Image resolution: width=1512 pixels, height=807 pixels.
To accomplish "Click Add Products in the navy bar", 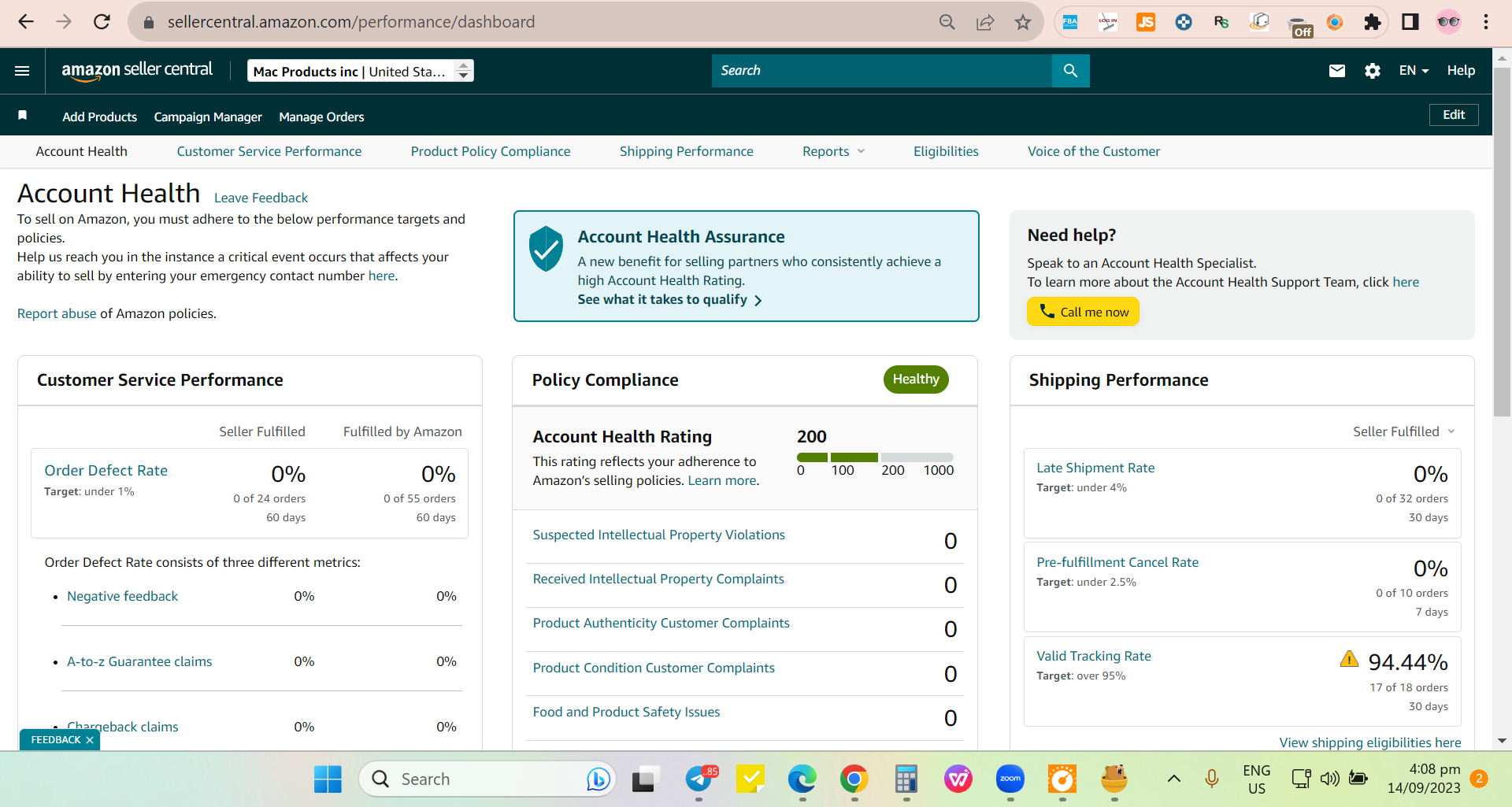I will point(100,117).
